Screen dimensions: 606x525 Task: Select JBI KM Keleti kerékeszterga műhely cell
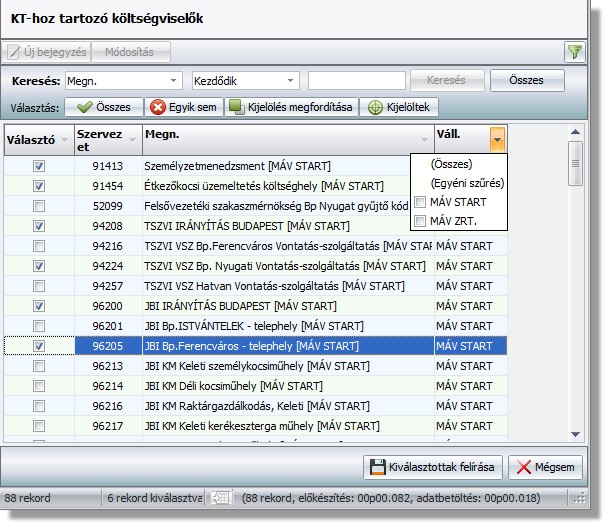pos(288,426)
